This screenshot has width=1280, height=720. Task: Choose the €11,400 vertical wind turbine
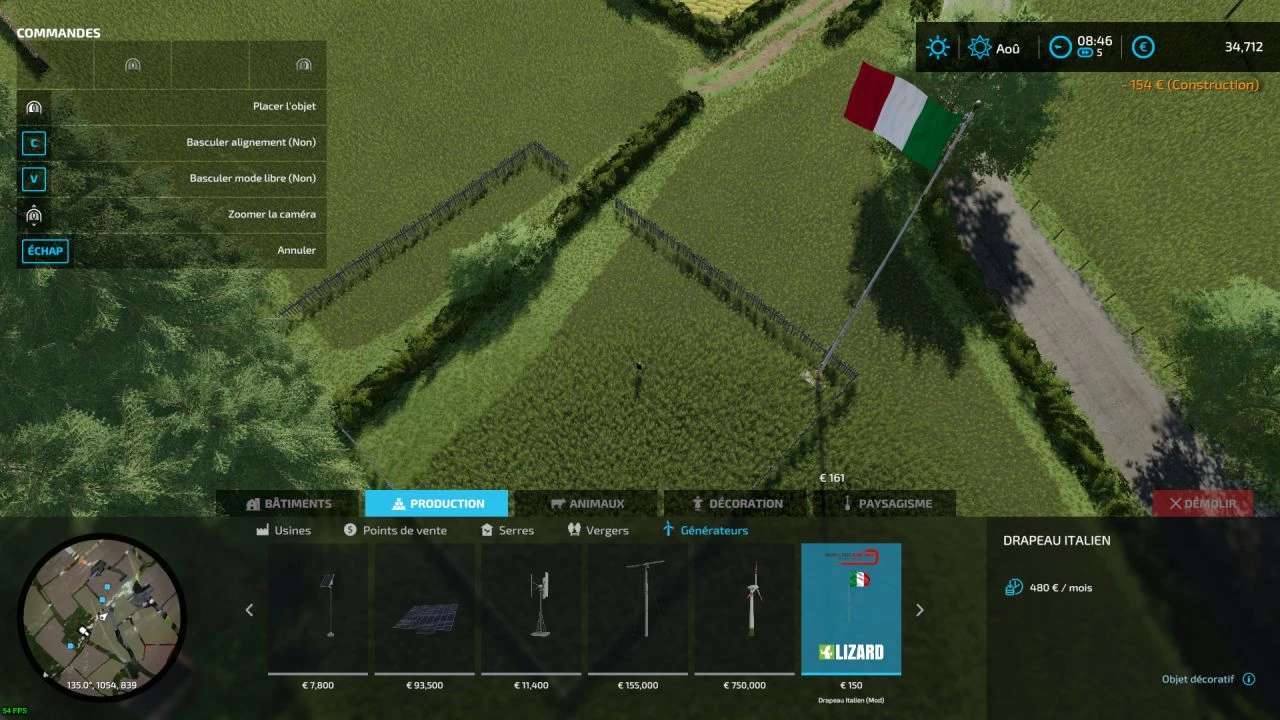click(531, 607)
